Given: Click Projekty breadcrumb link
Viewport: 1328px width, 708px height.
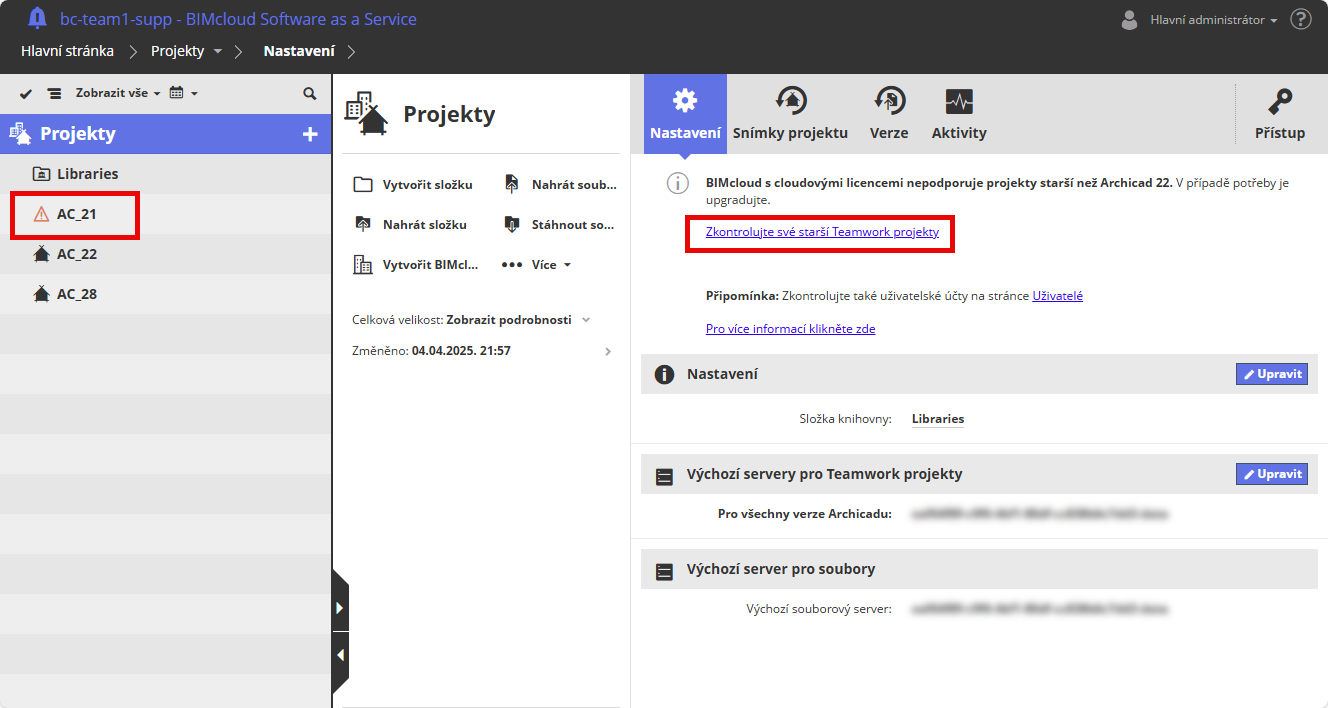Looking at the screenshot, I should tap(177, 50).
